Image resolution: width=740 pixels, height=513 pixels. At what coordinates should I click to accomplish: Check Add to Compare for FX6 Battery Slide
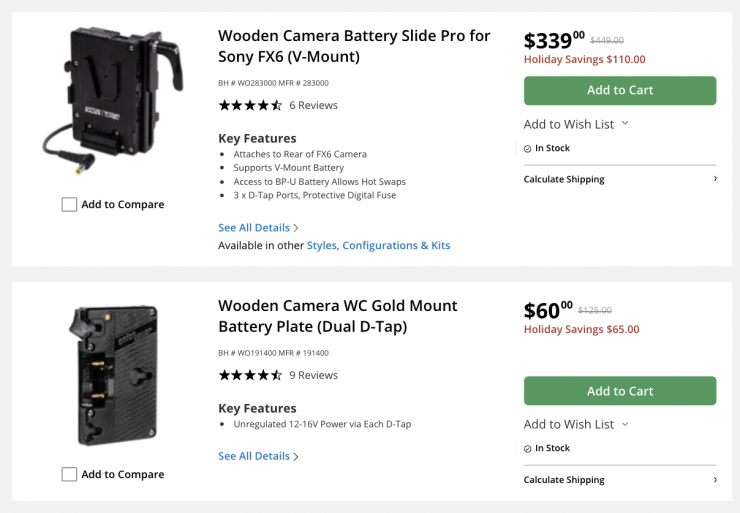tap(69, 204)
